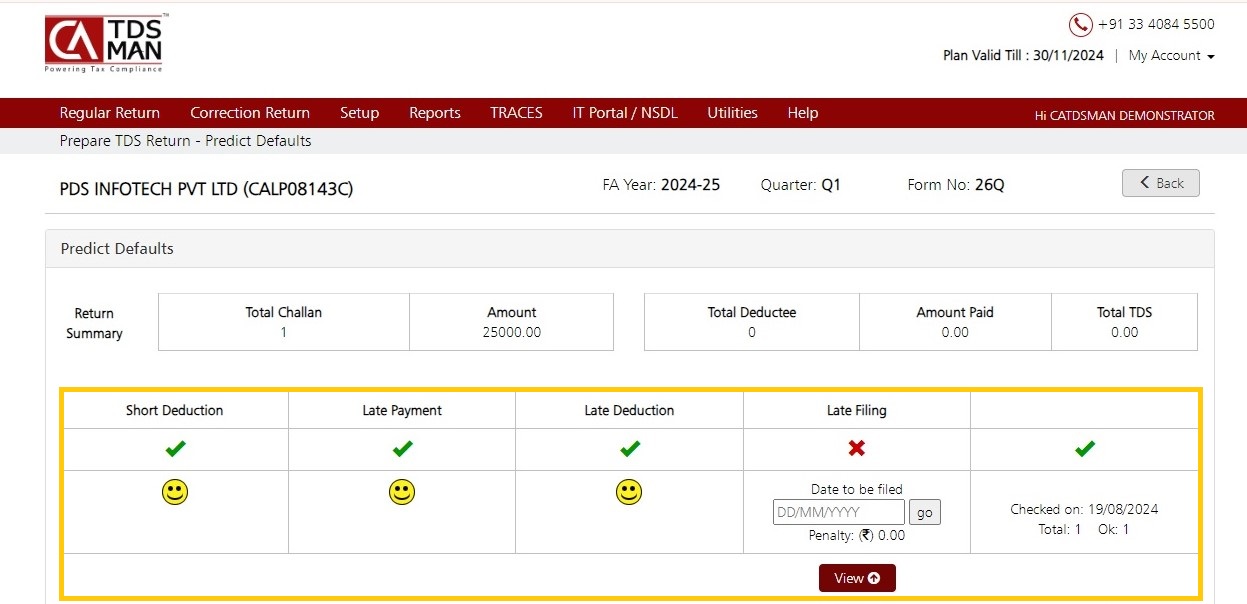
Task: Open the Correction Return menu
Action: [x=250, y=113]
